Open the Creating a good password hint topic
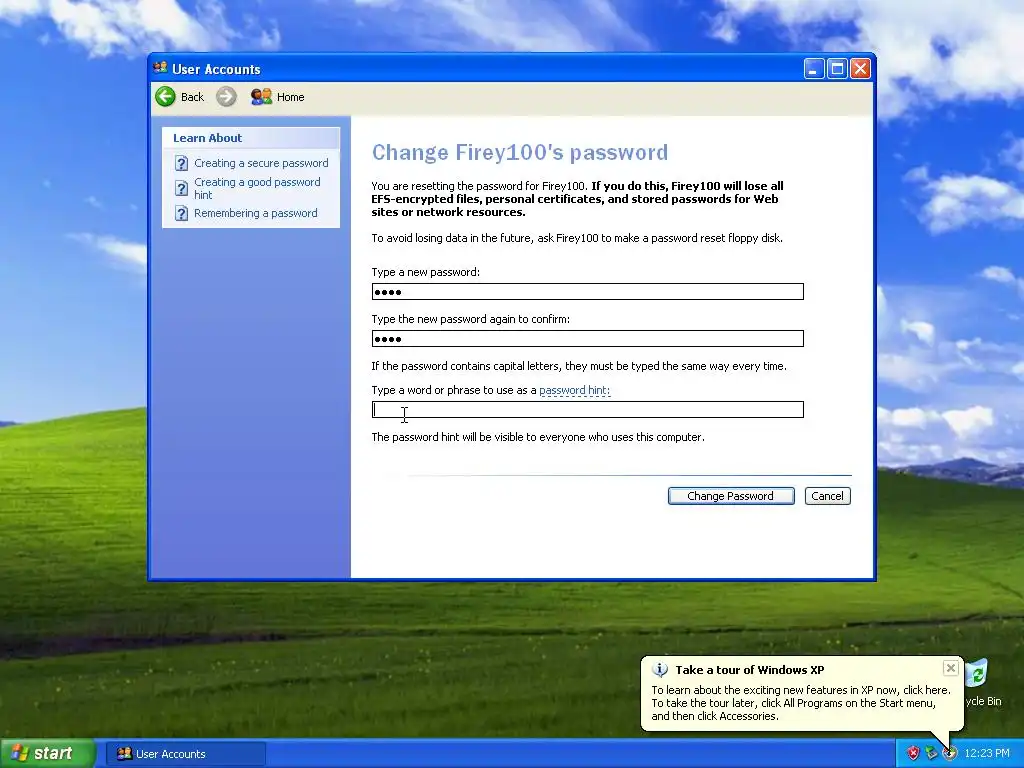 257,188
